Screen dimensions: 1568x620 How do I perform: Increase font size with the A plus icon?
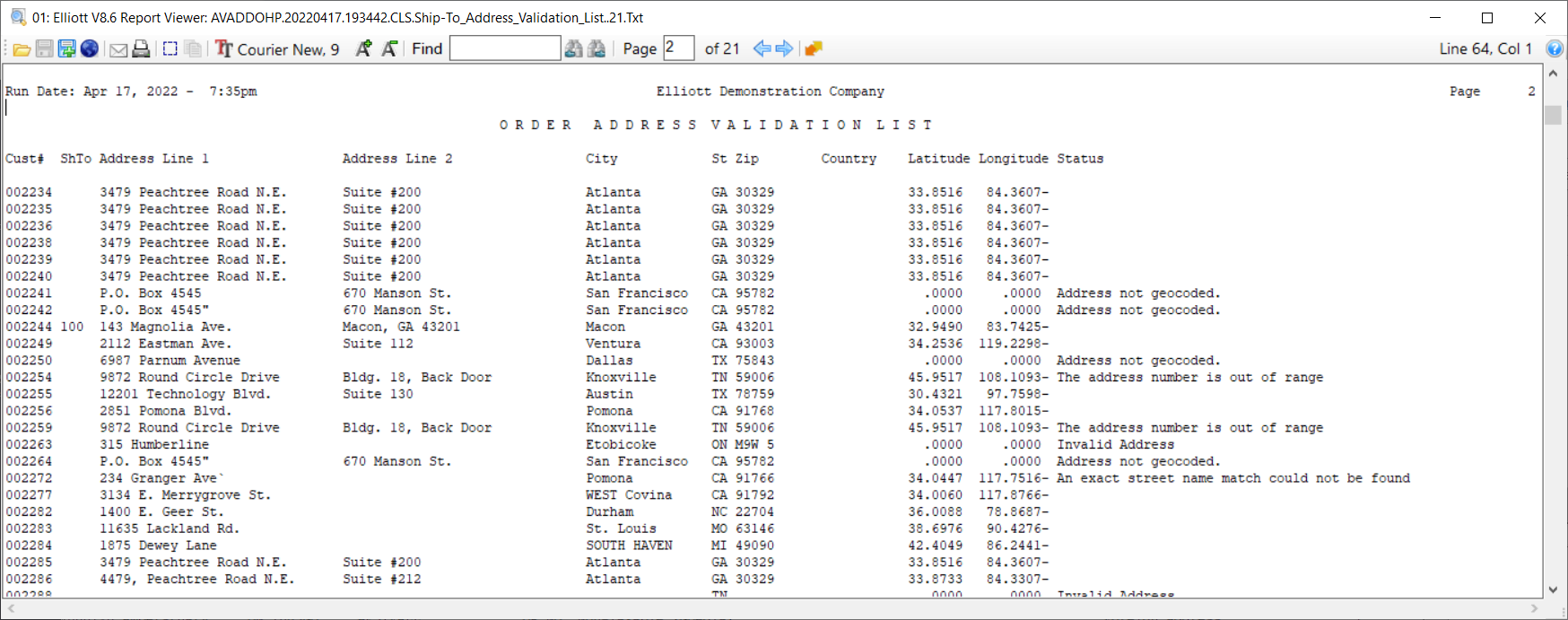click(x=363, y=48)
